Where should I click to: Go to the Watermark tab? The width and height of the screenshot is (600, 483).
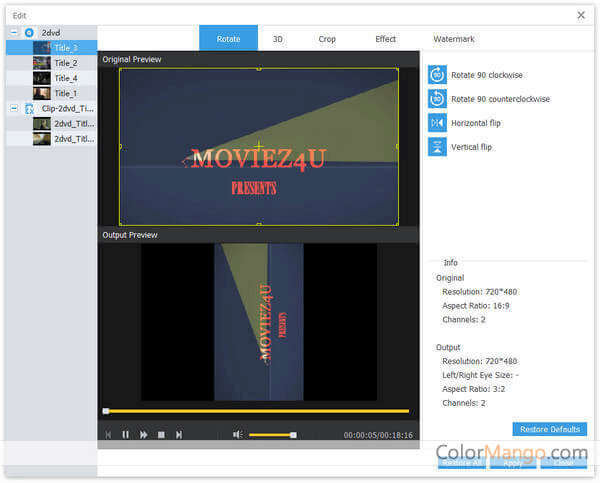click(453, 39)
